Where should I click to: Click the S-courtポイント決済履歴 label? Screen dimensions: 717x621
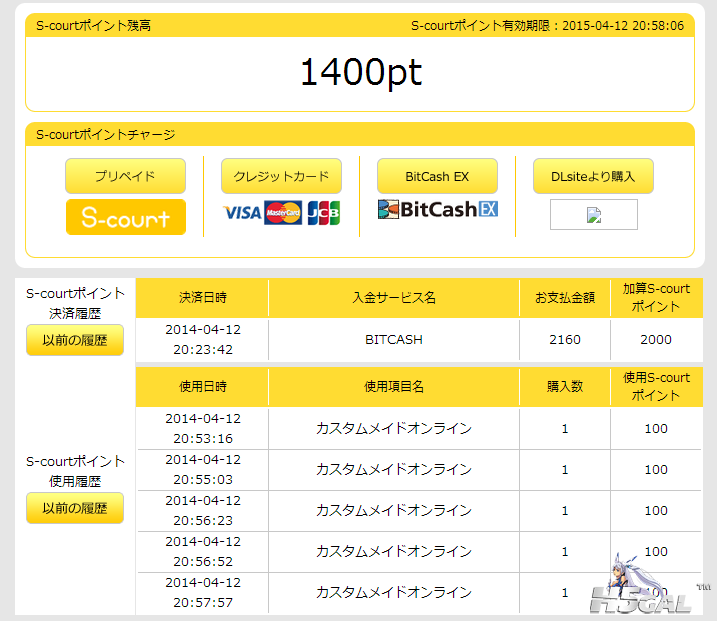coord(75,303)
